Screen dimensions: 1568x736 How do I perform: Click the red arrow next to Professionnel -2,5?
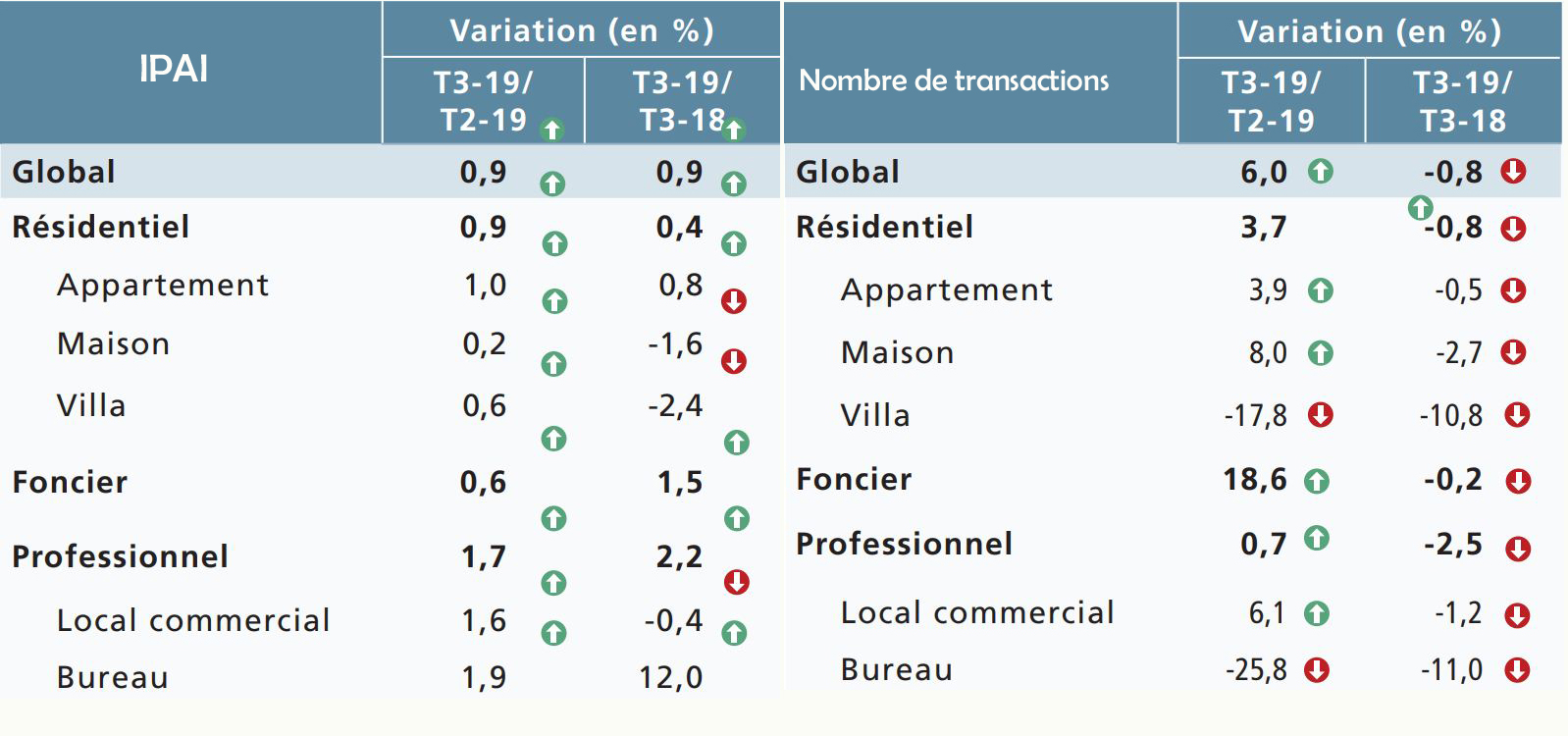coord(1519,549)
